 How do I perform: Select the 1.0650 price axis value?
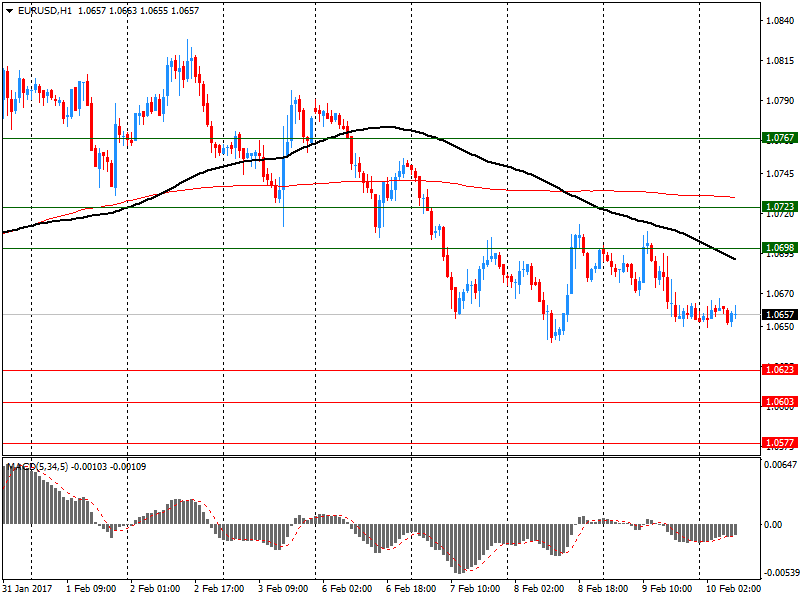click(780, 327)
